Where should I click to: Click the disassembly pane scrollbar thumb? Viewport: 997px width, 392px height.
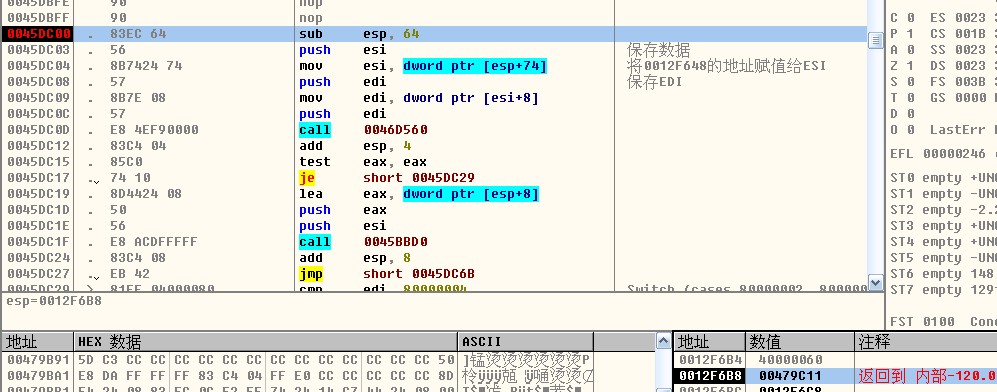click(x=876, y=40)
